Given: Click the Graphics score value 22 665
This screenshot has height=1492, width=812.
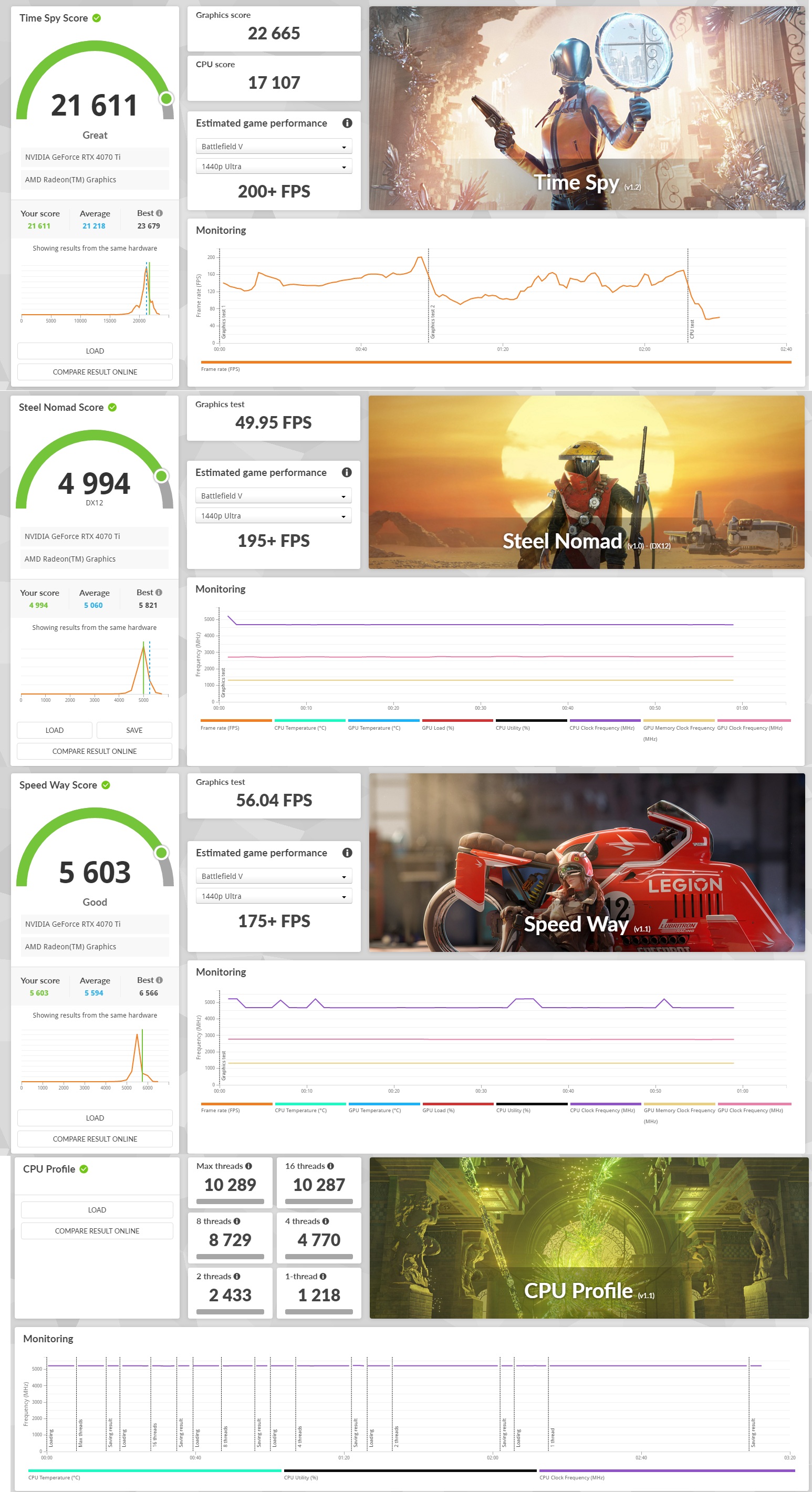Looking at the screenshot, I should [274, 34].
